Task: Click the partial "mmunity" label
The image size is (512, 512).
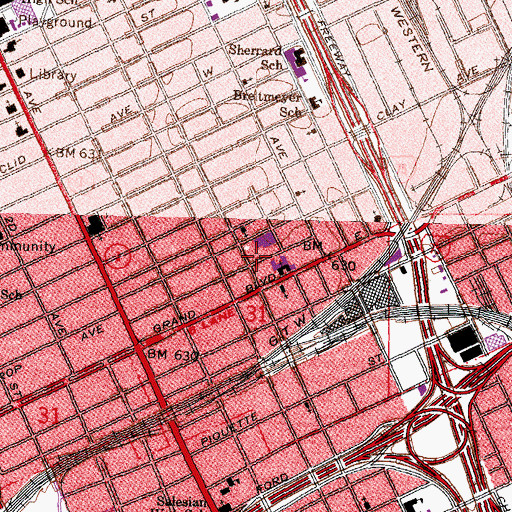Action: tap(28, 247)
